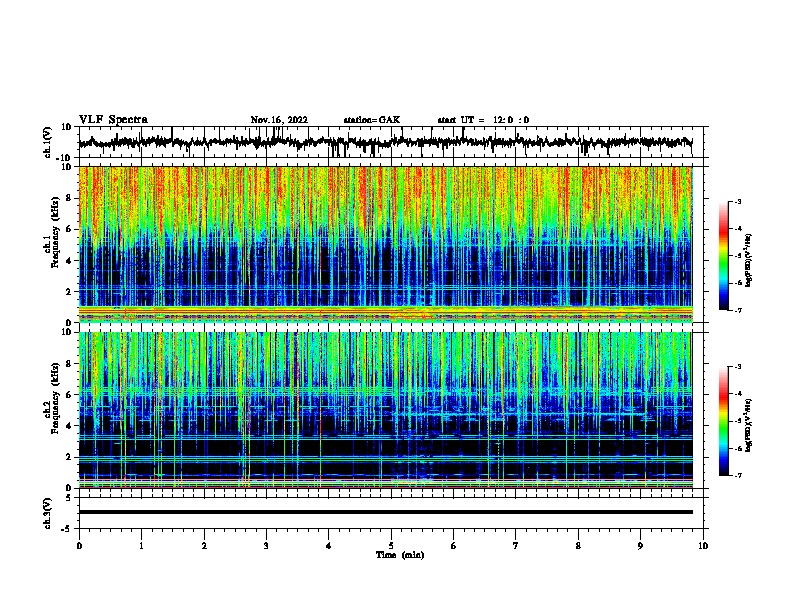Click time axis tick label "8"
The height and width of the screenshot is (612, 792).
tap(578, 546)
